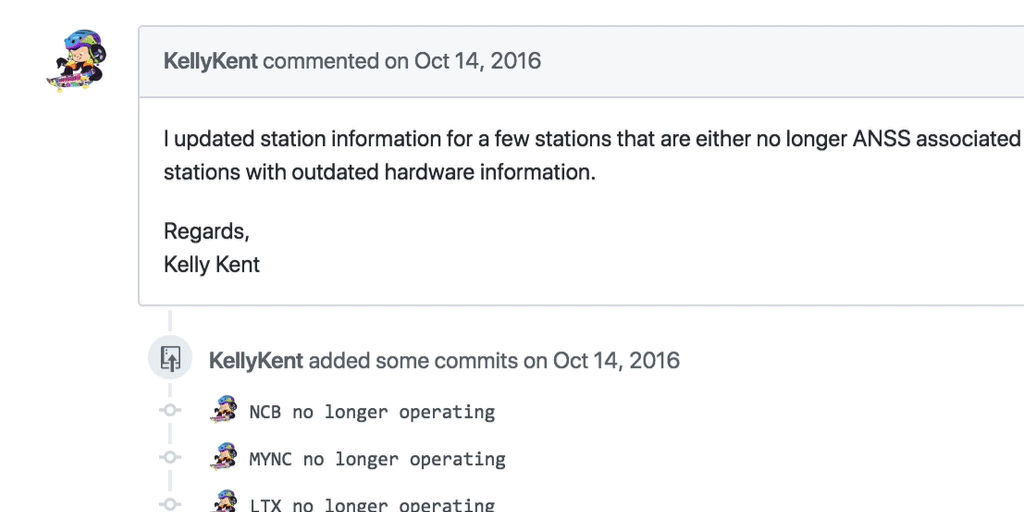Click the 'I updated station information' sentence
Image resolution: width=1024 pixels, height=512 pixels.
(590, 139)
